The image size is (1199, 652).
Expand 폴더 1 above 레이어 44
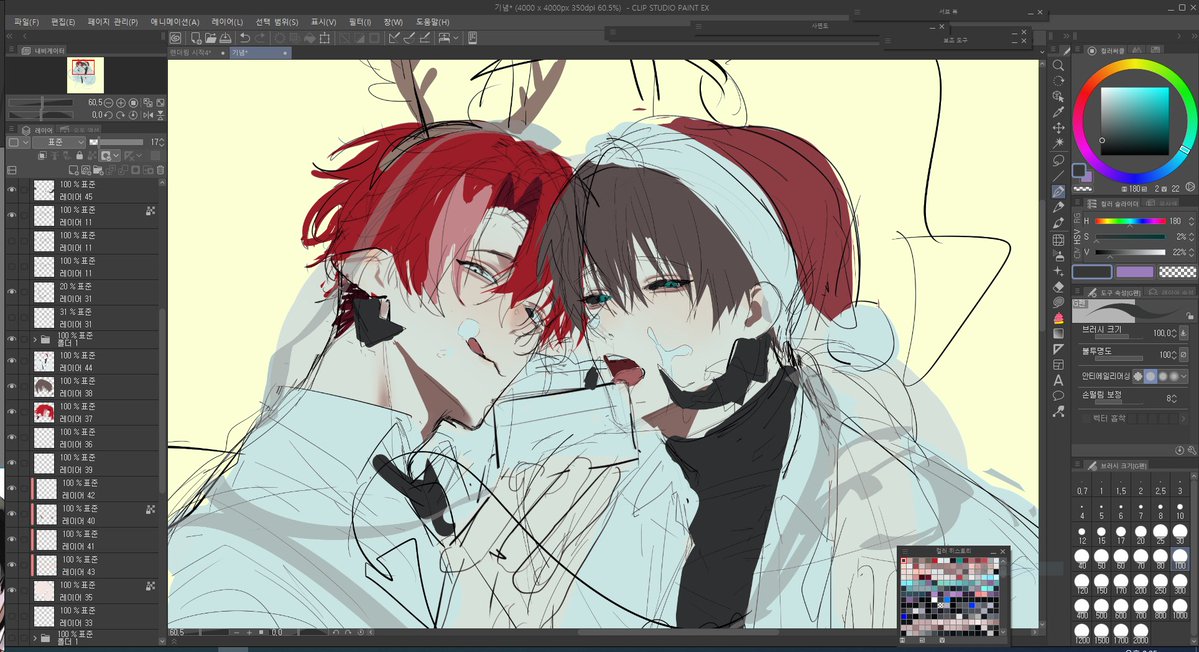click(35, 339)
